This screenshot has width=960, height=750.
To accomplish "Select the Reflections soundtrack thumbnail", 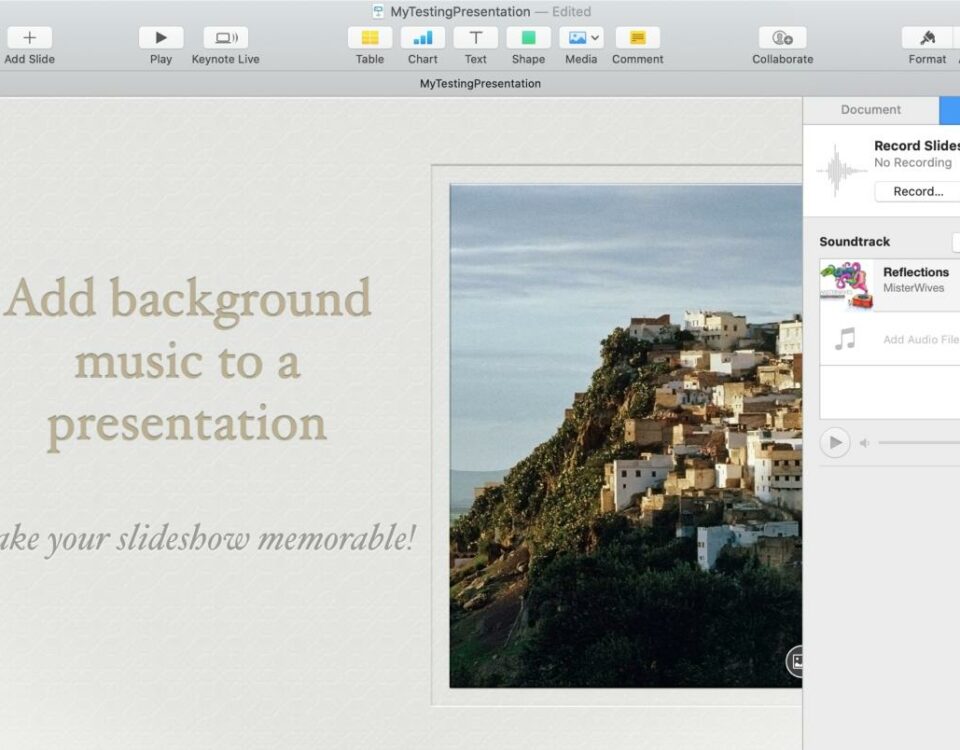I will tap(847, 286).
